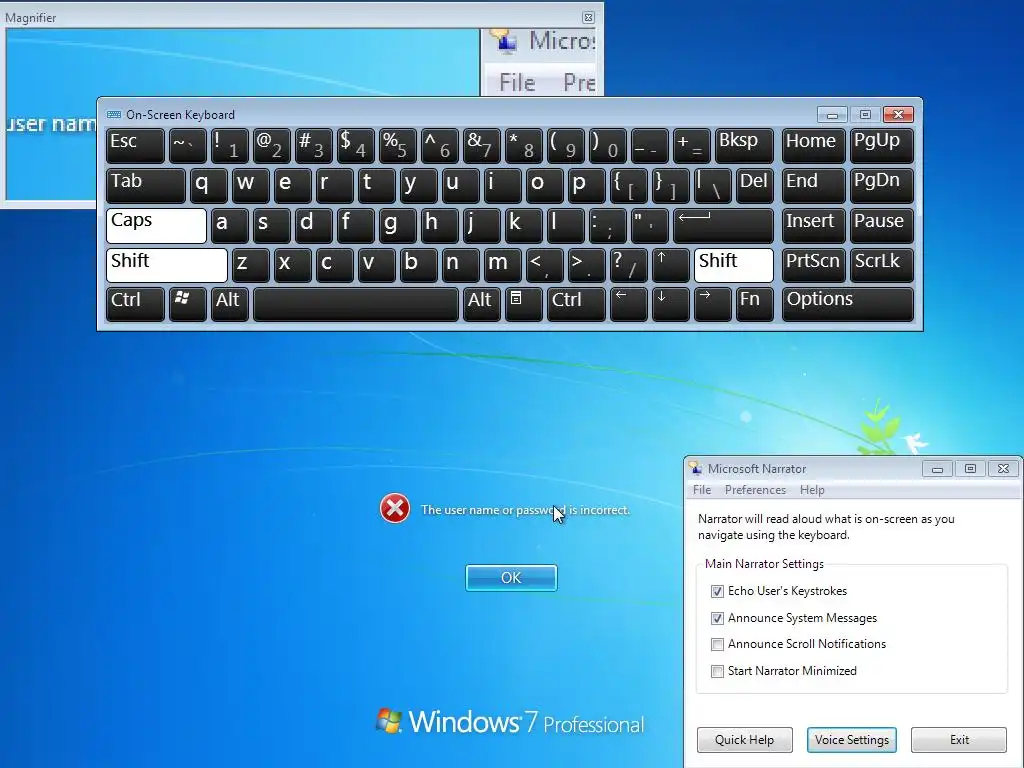Screen dimensions: 1024x768
Task: Click the End key
Action: point(813,185)
